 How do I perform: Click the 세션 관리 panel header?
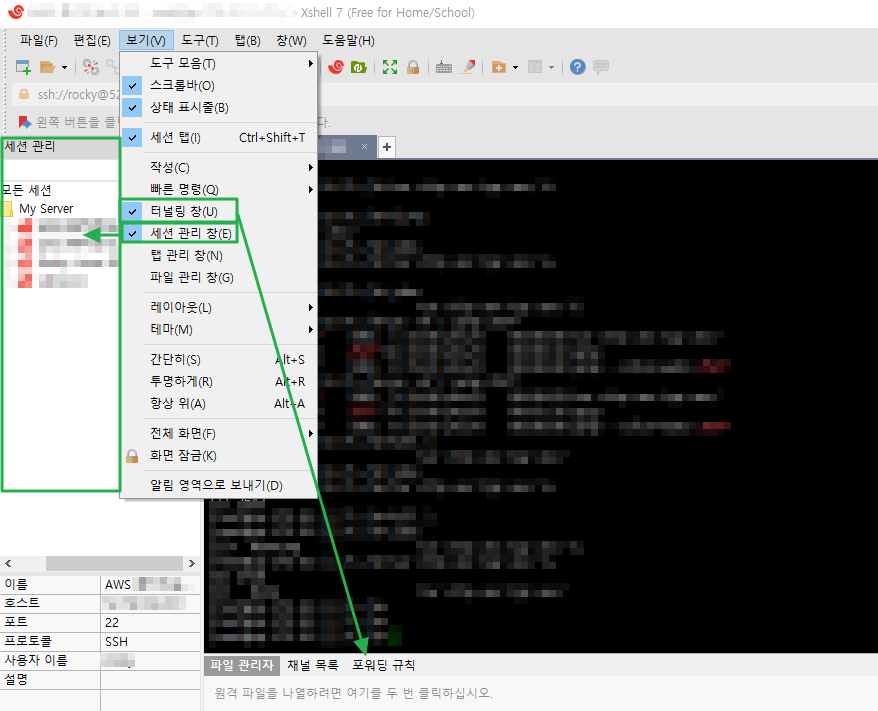[x=60, y=147]
